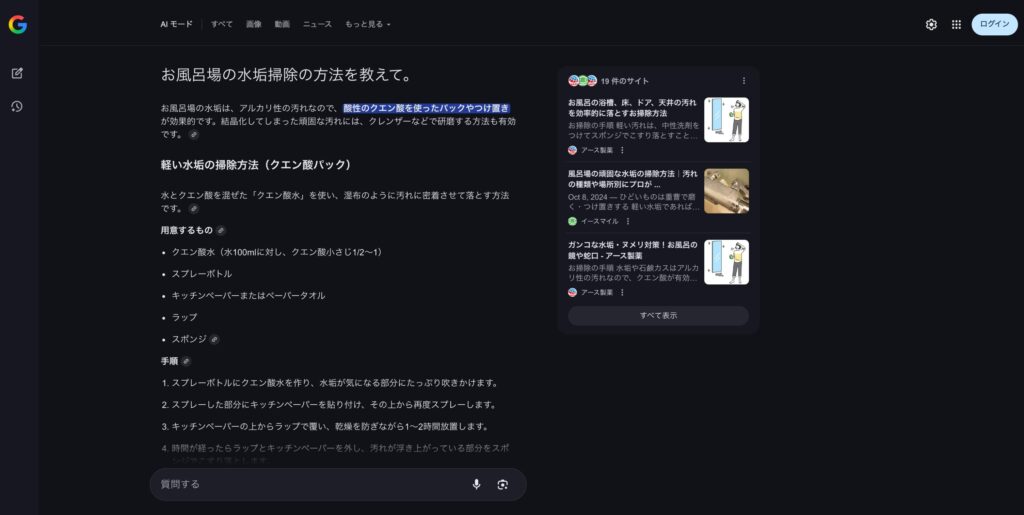
Task: Click the Google logo in the sidebar
Action: [17, 25]
